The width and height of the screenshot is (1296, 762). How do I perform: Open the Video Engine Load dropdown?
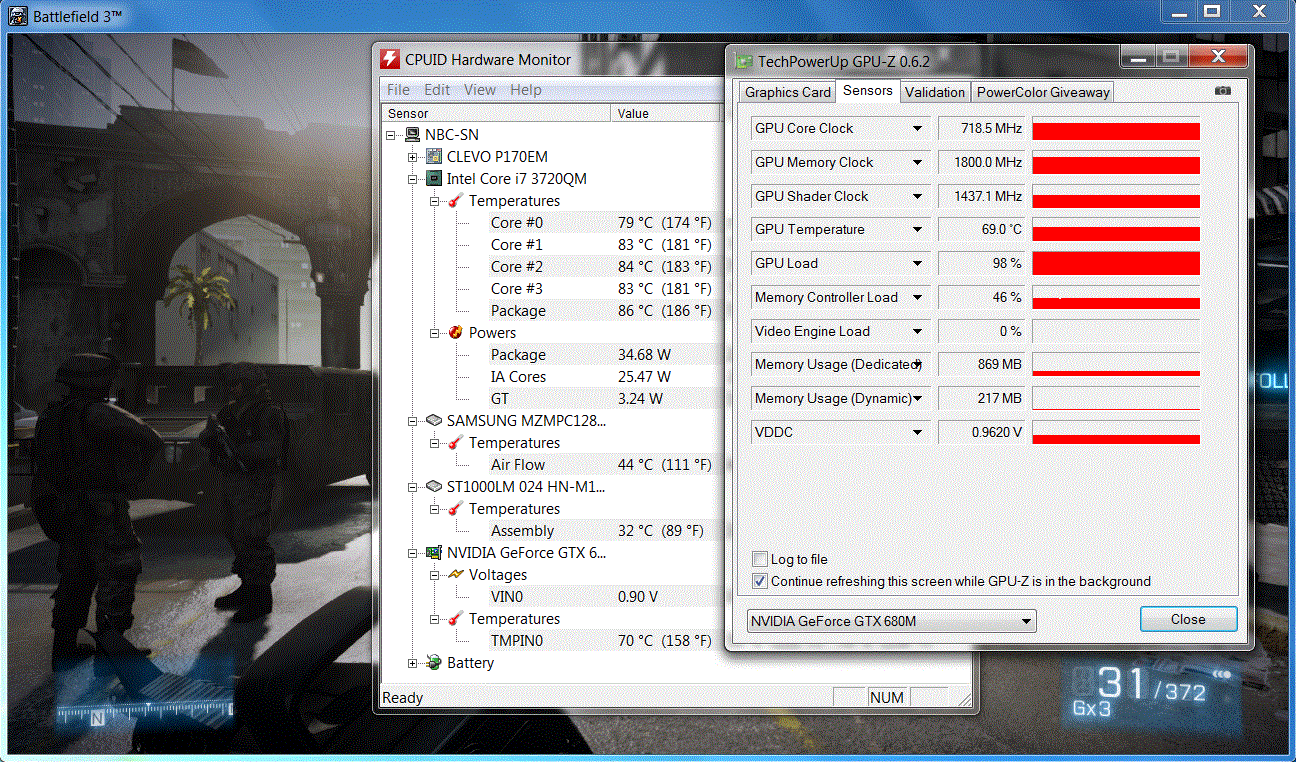pos(917,332)
